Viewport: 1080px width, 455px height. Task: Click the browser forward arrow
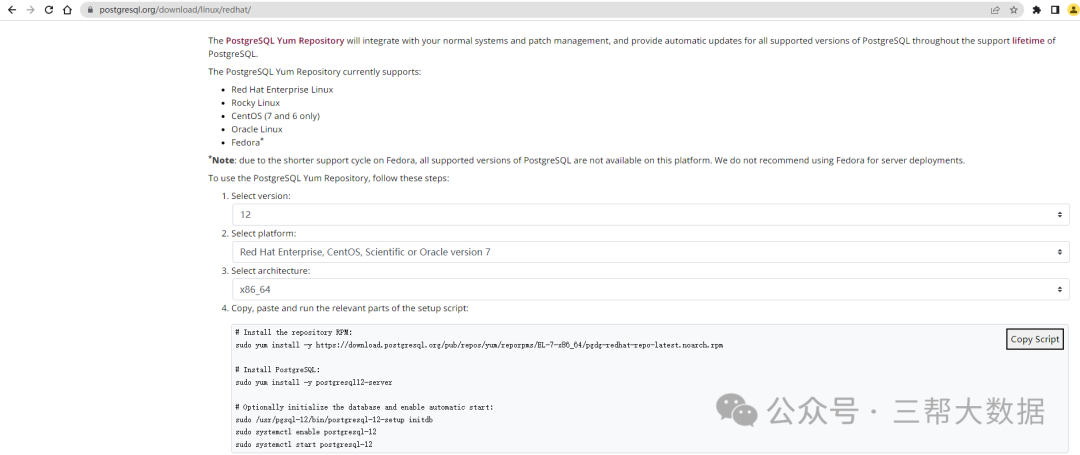point(29,10)
